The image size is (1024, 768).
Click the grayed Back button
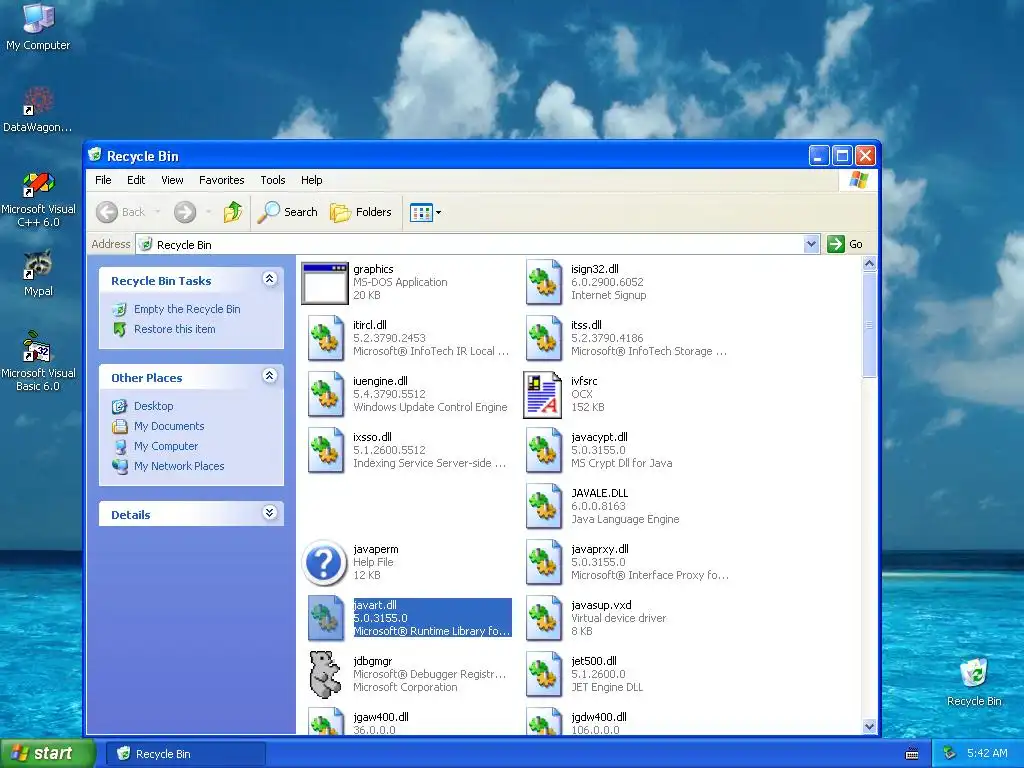pyautogui.click(x=121, y=212)
